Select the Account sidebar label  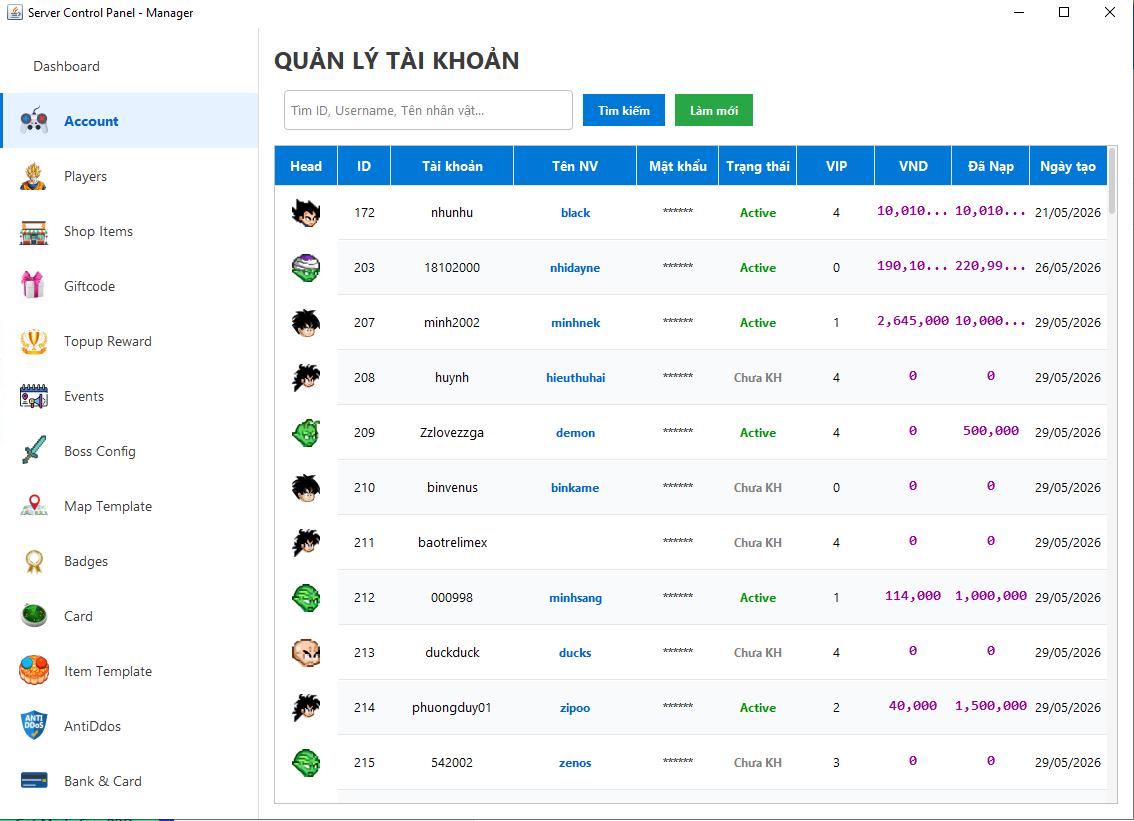[91, 121]
